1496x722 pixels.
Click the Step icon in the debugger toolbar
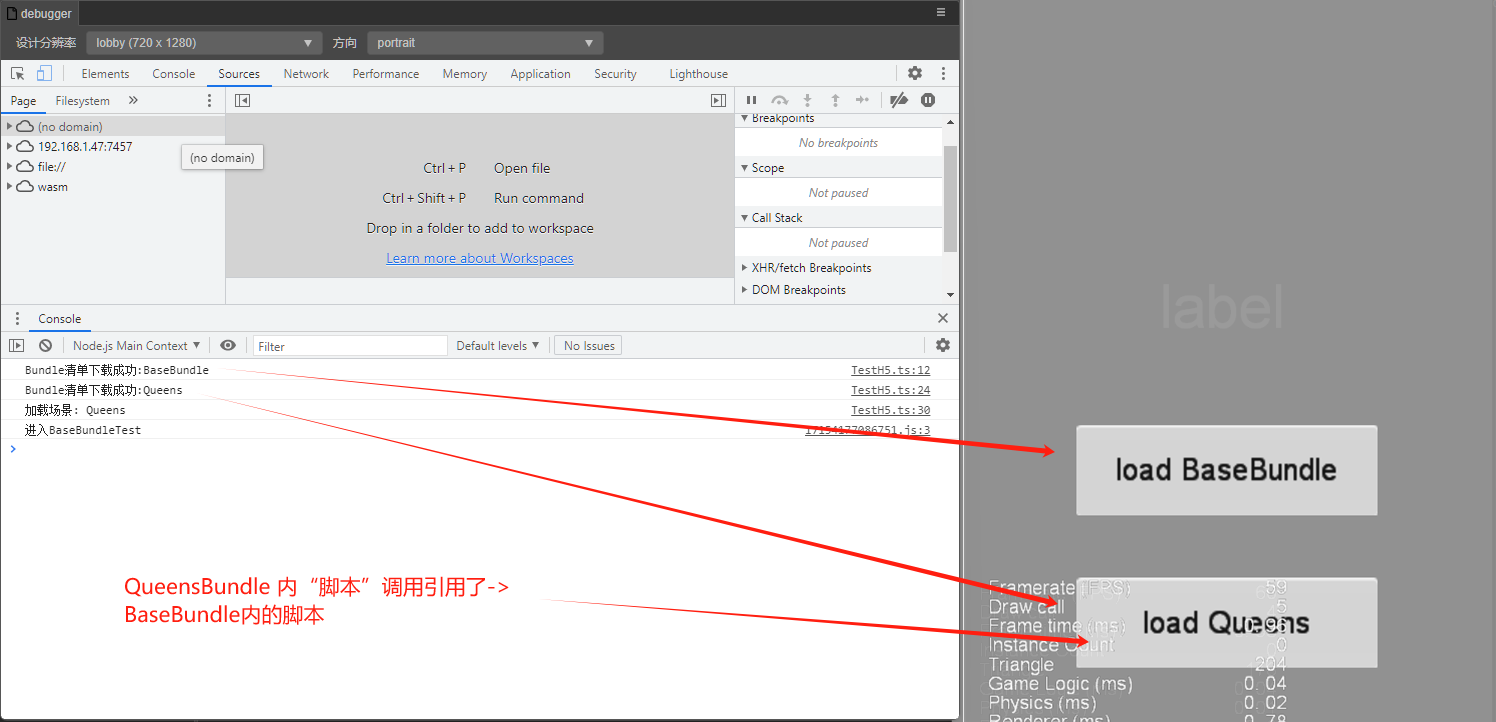(862, 100)
